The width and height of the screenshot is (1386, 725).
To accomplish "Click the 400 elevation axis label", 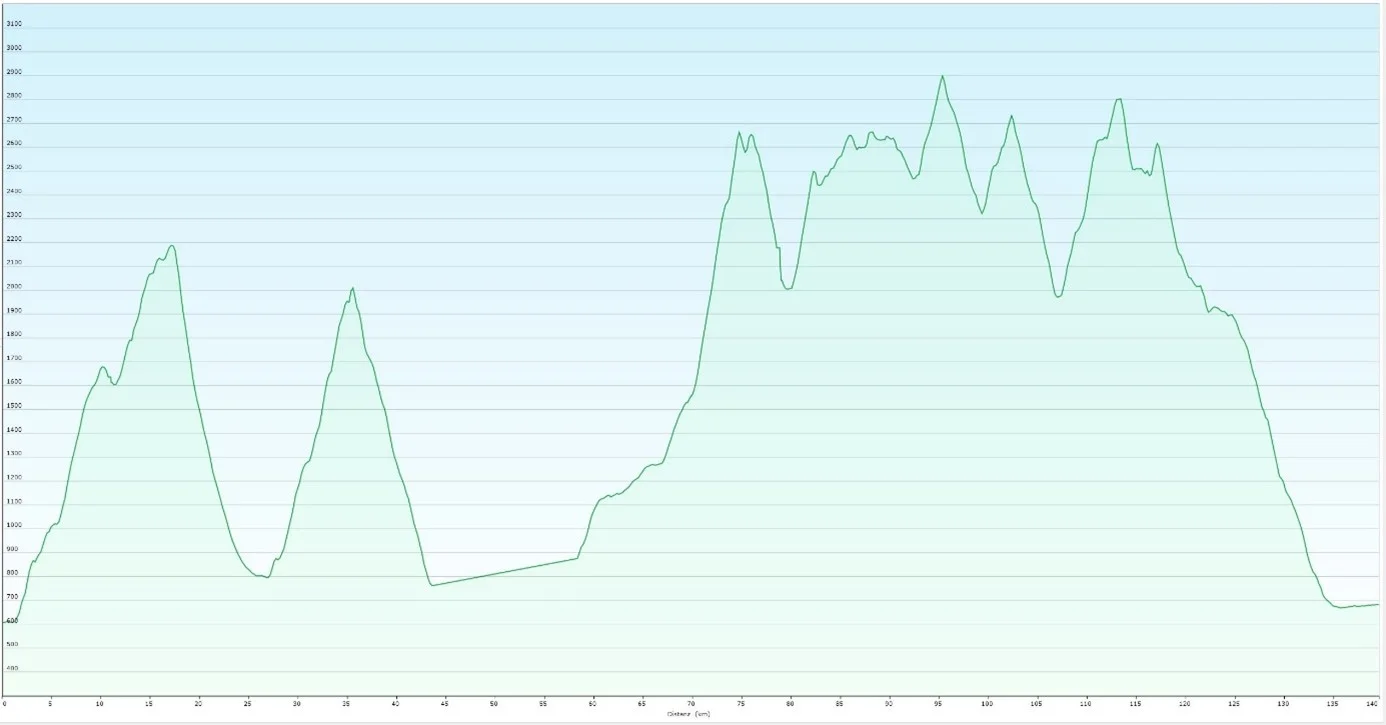I will tap(12, 669).
